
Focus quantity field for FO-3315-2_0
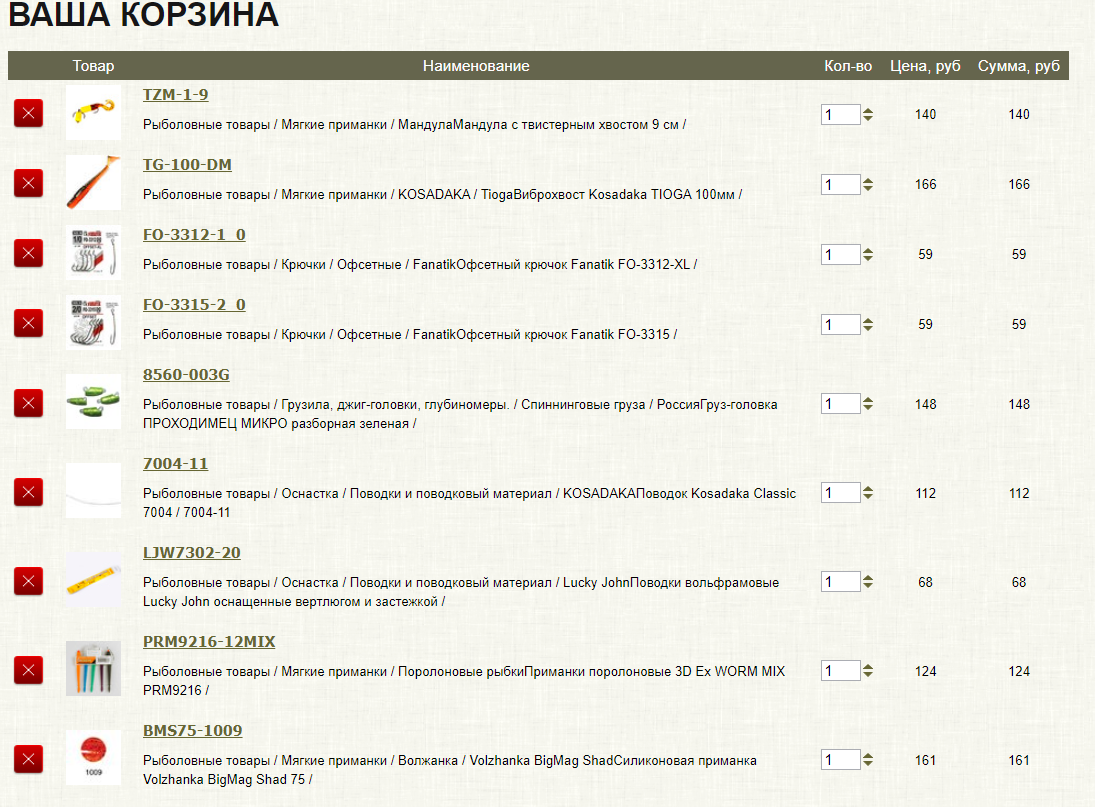click(x=840, y=324)
